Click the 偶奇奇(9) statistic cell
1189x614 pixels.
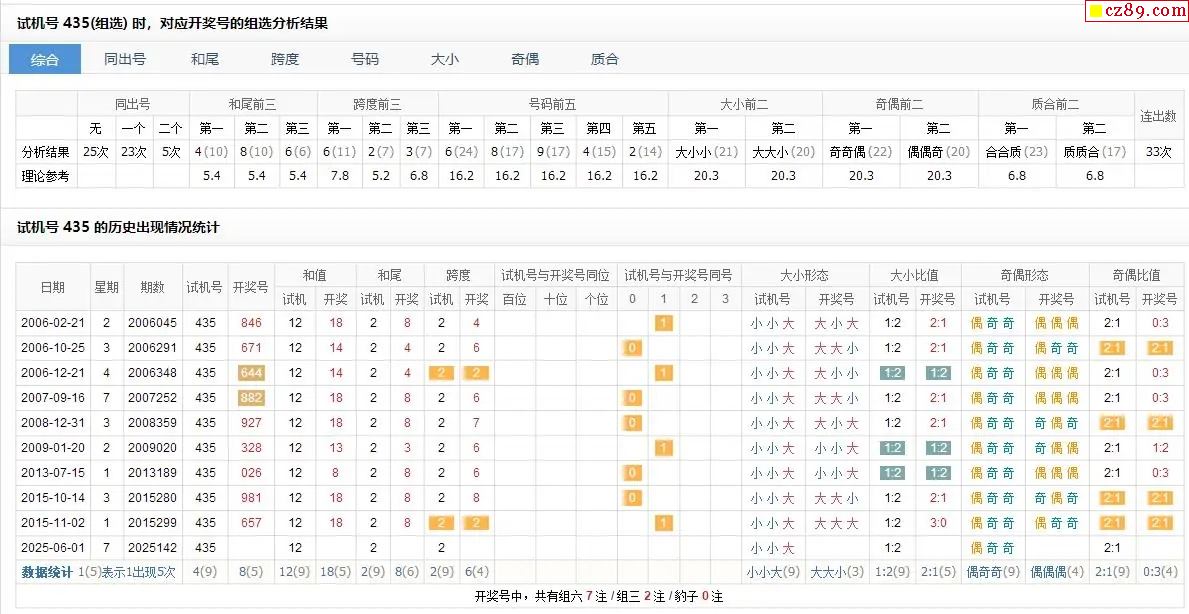point(993,572)
